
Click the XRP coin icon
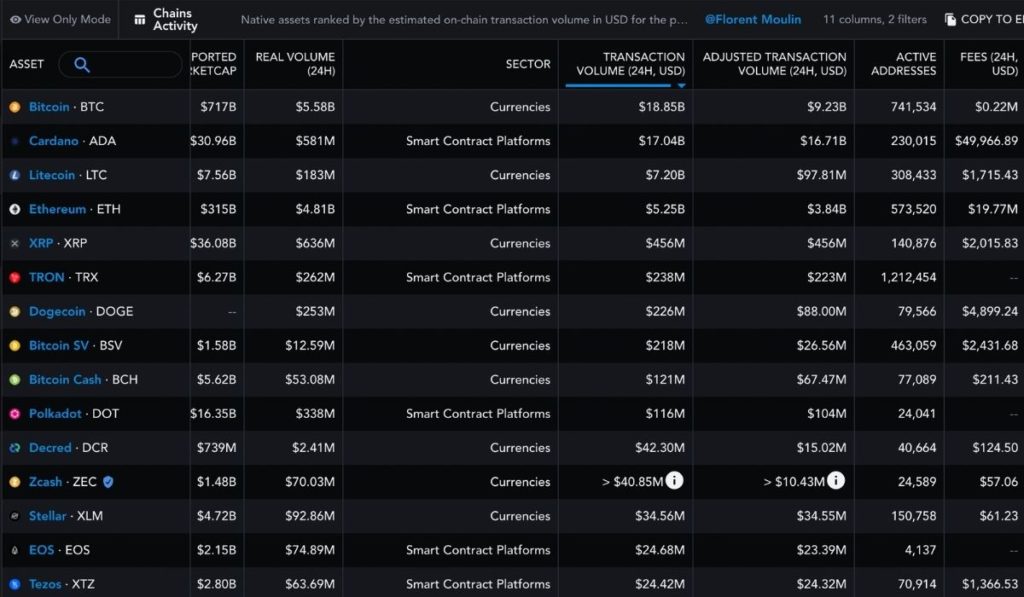(14, 243)
